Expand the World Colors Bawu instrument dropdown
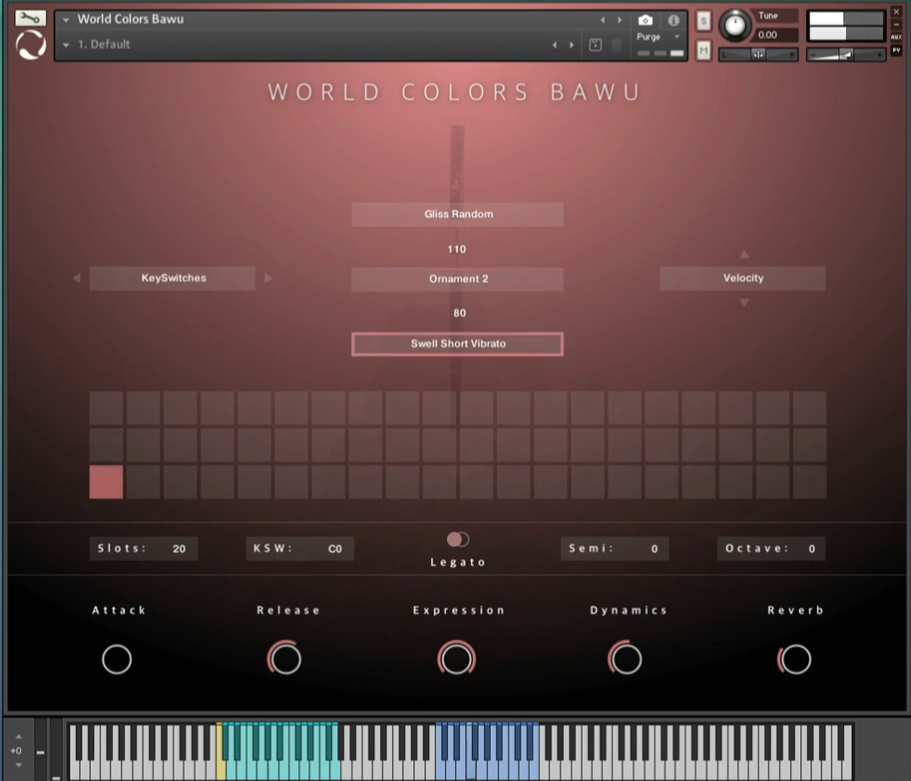The height and width of the screenshot is (781, 911). point(66,20)
